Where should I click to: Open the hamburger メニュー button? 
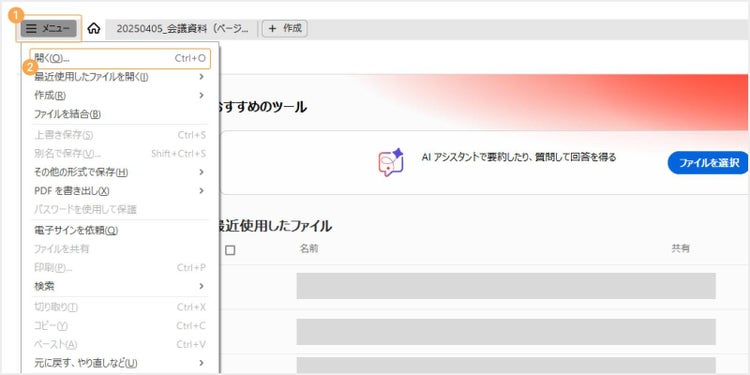[48, 29]
